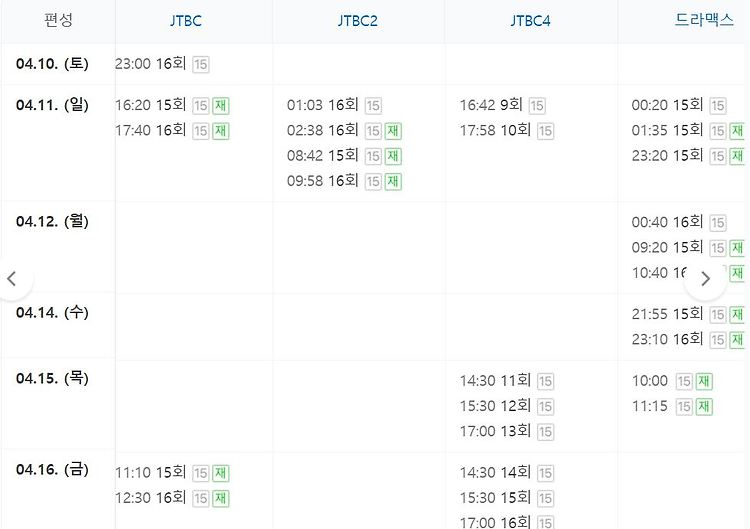Click the green 재 rerun badge at 16:20
750x529 pixels.
click(x=221, y=106)
